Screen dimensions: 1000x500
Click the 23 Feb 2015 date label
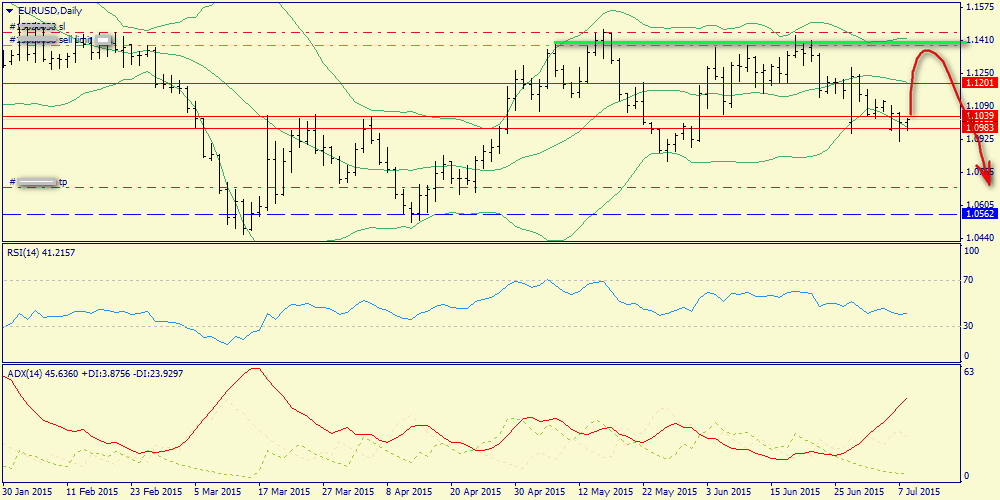click(x=156, y=492)
